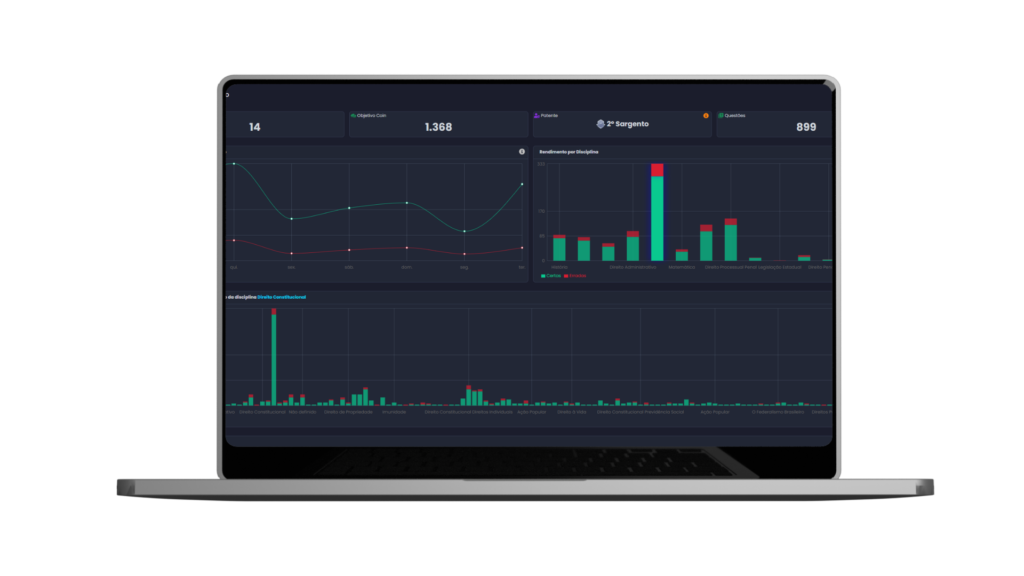Click the last point on the green line

pyautogui.click(x=522, y=184)
